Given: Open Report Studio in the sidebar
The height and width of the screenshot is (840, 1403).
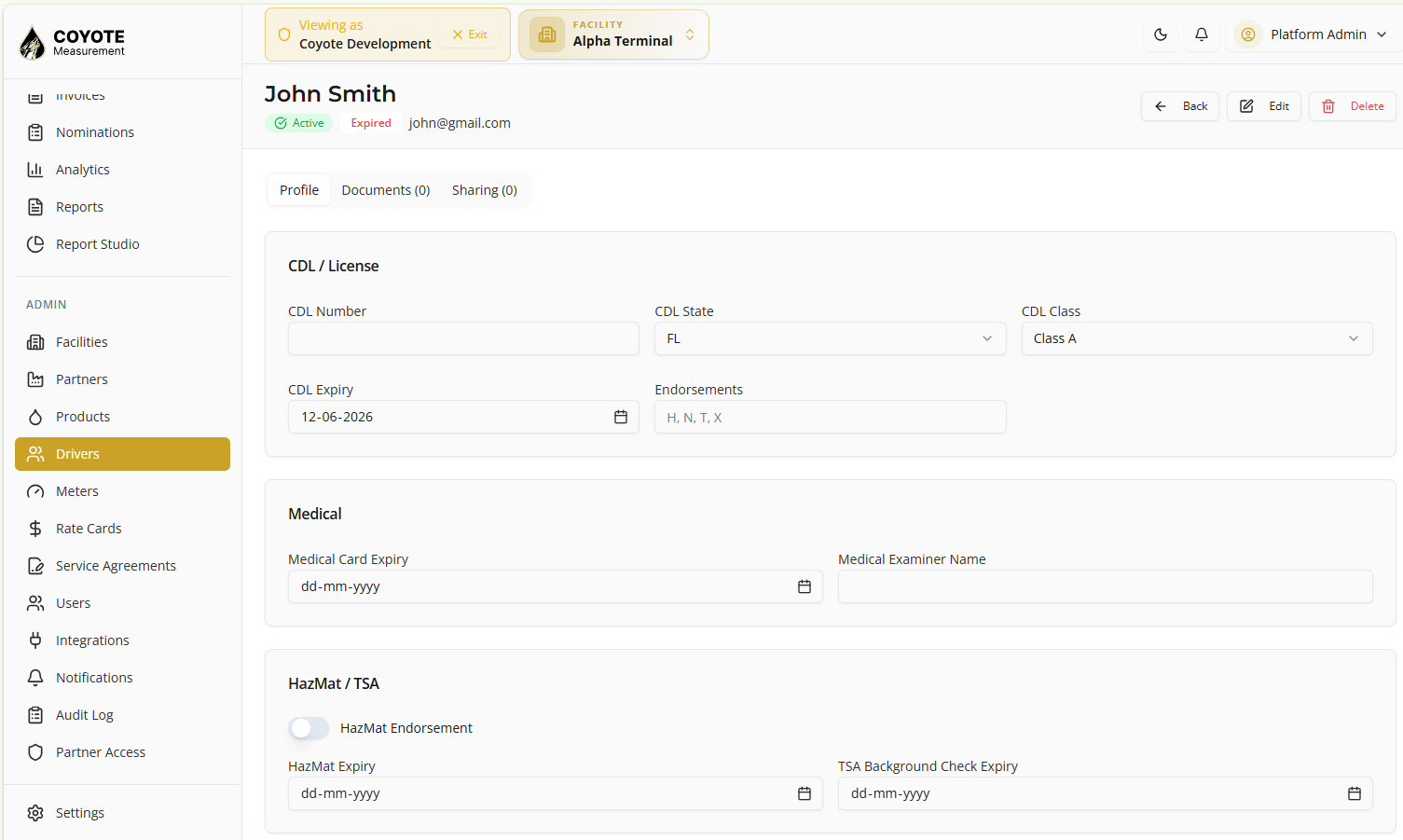Looking at the screenshot, I should [x=122, y=244].
